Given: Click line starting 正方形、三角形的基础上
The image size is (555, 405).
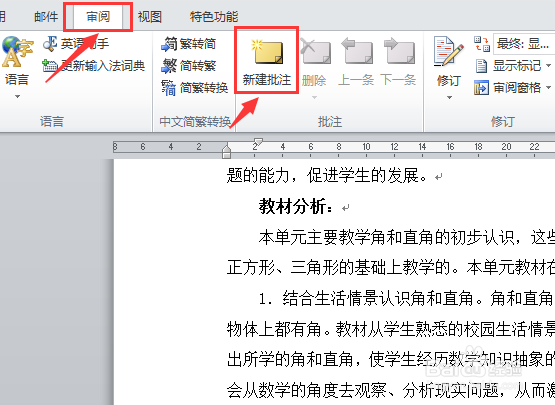Looking at the screenshot, I should click(391, 267).
